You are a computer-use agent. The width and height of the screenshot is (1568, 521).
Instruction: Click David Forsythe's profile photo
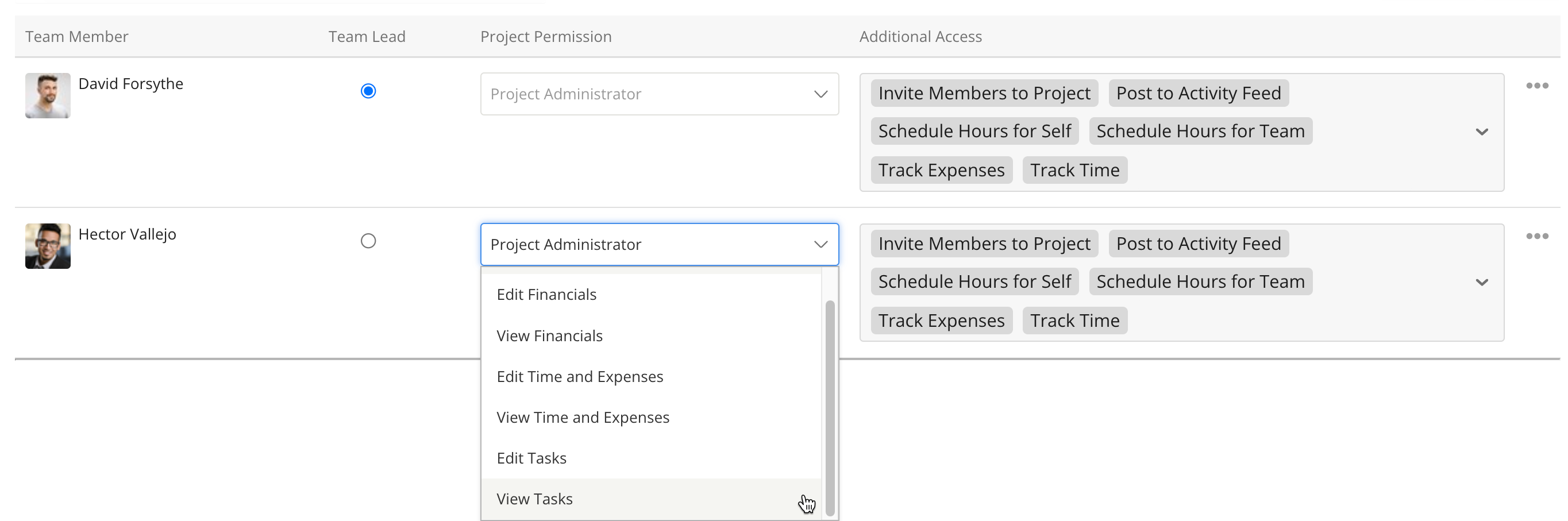pos(48,95)
